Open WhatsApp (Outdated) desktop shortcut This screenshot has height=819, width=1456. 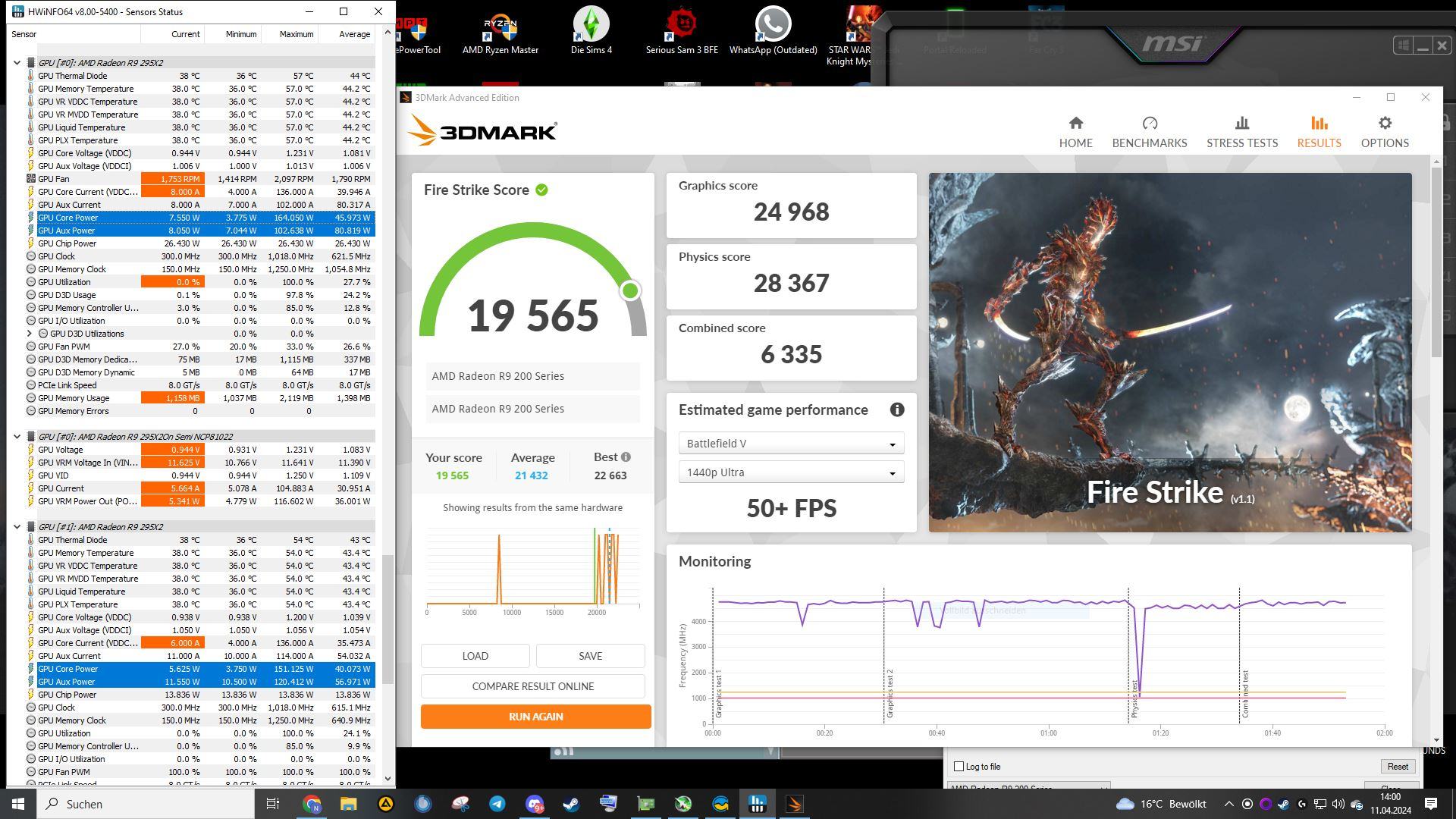[773, 32]
